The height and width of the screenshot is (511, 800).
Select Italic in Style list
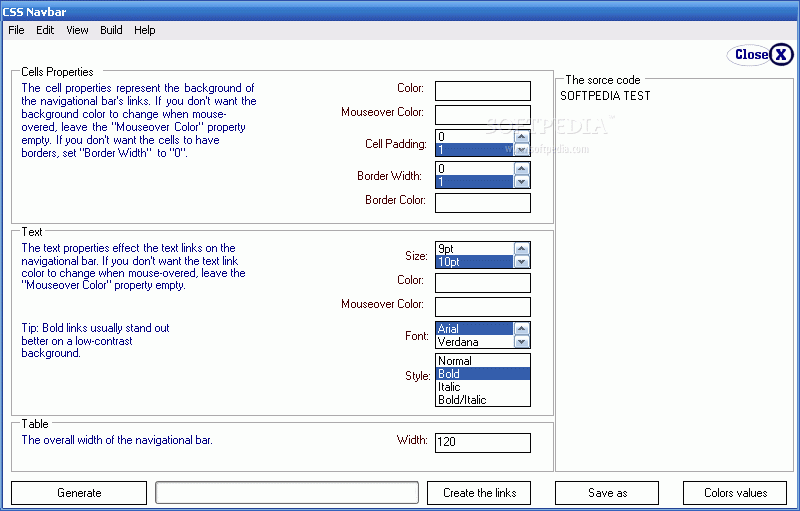(483, 387)
